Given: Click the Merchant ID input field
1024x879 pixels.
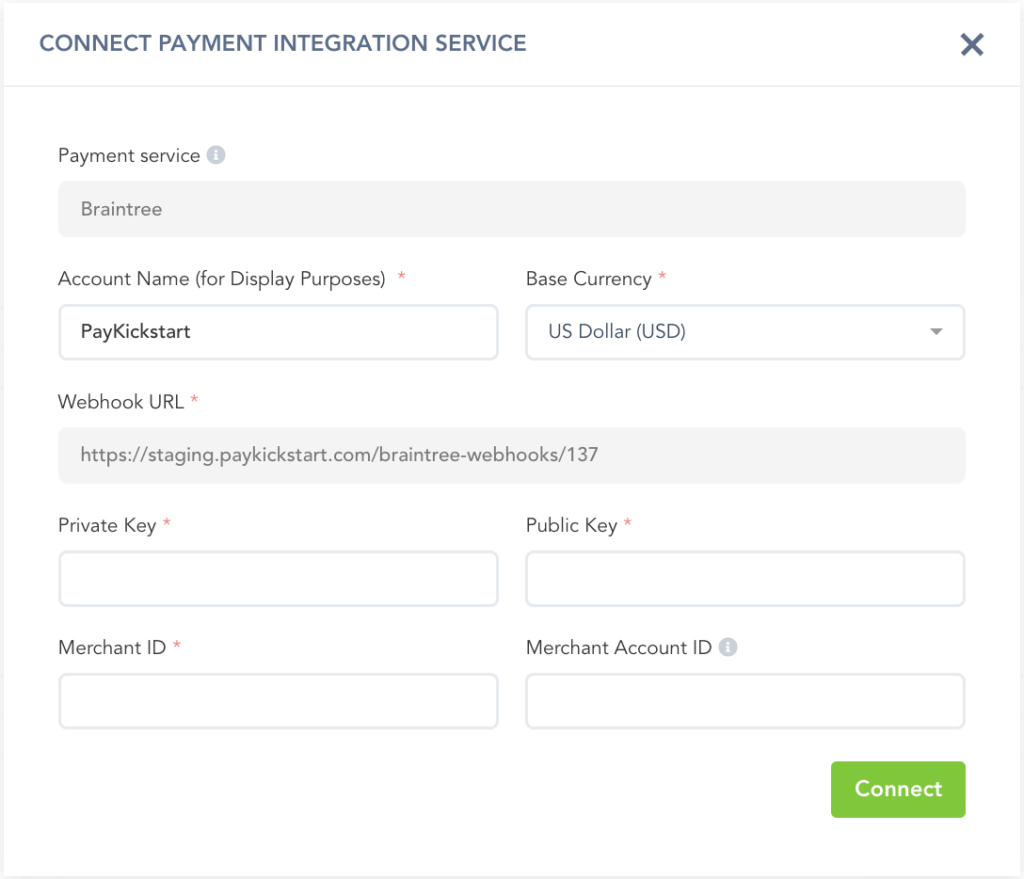Looking at the screenshot, I should click(278, 701).
